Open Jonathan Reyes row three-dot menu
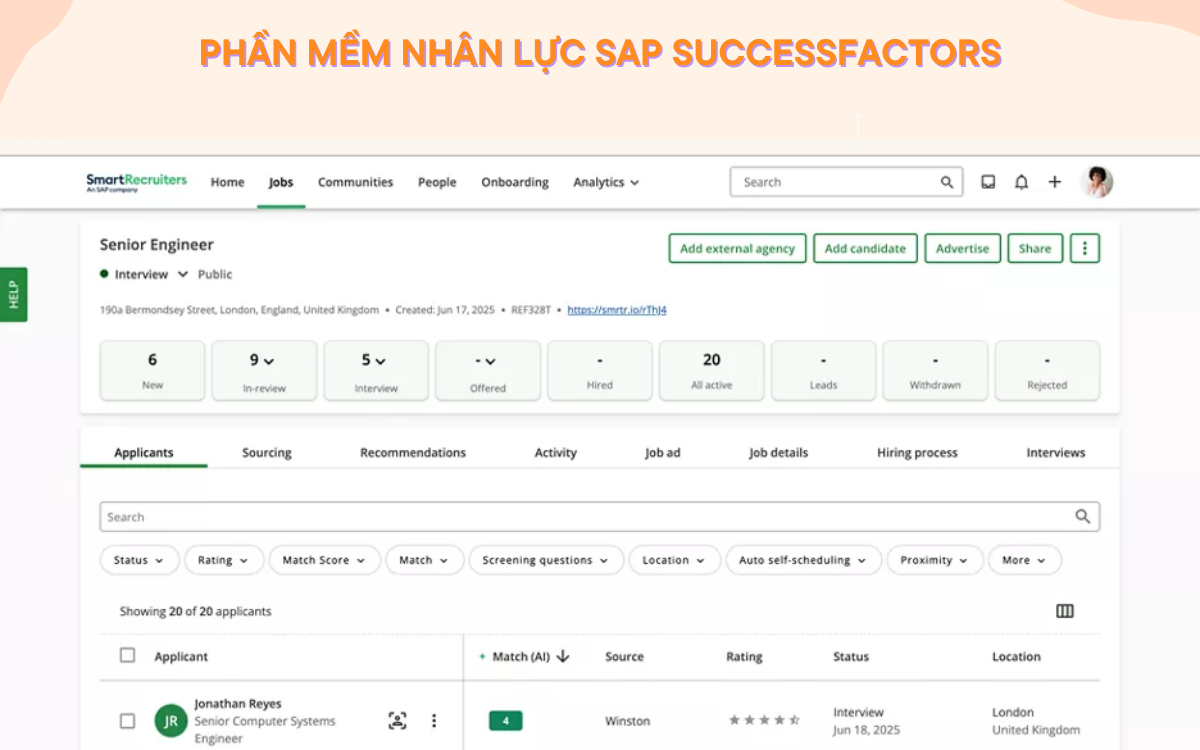 click(434, 720)
